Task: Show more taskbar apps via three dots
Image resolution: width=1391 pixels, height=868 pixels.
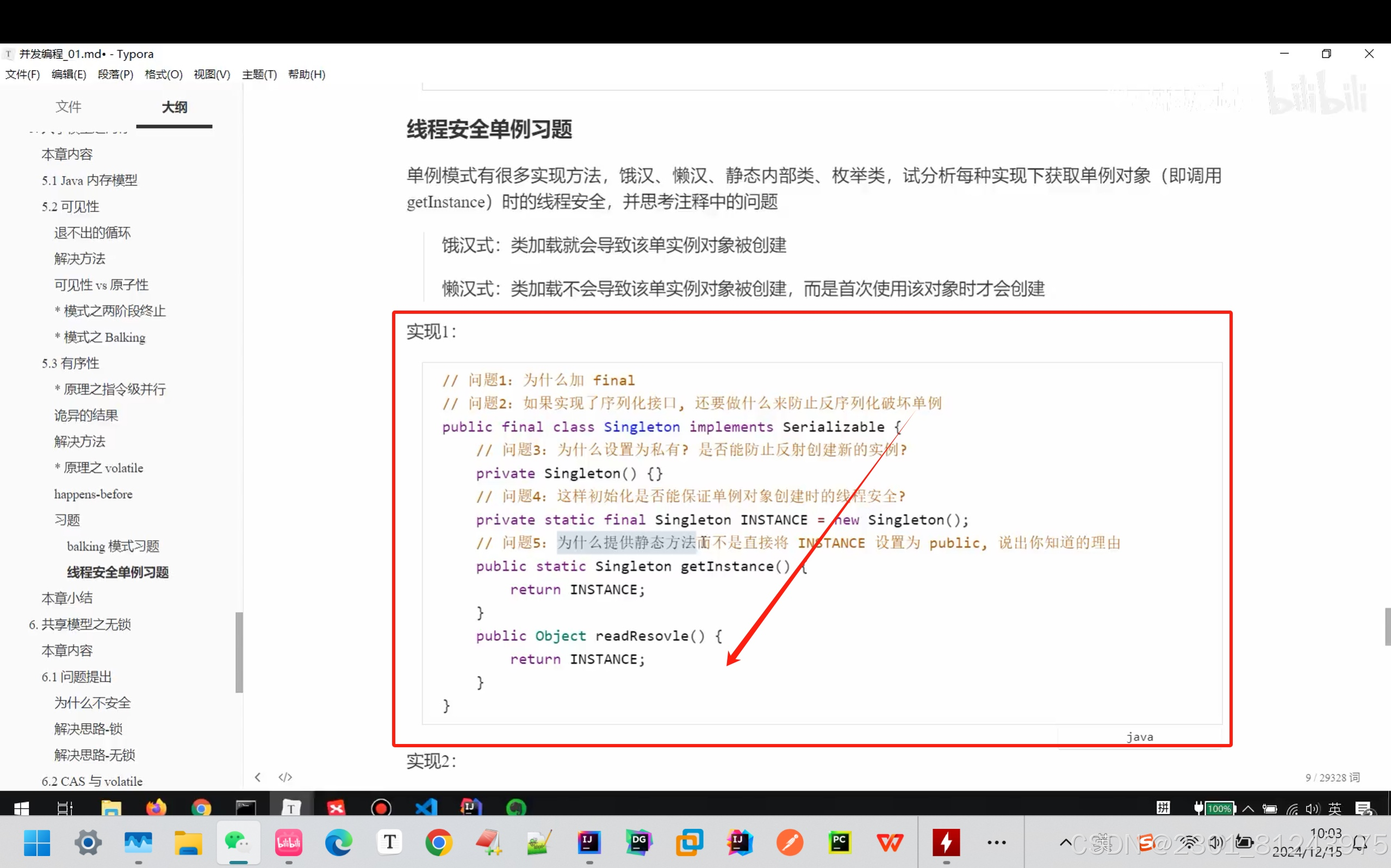Action: [997, 843]
